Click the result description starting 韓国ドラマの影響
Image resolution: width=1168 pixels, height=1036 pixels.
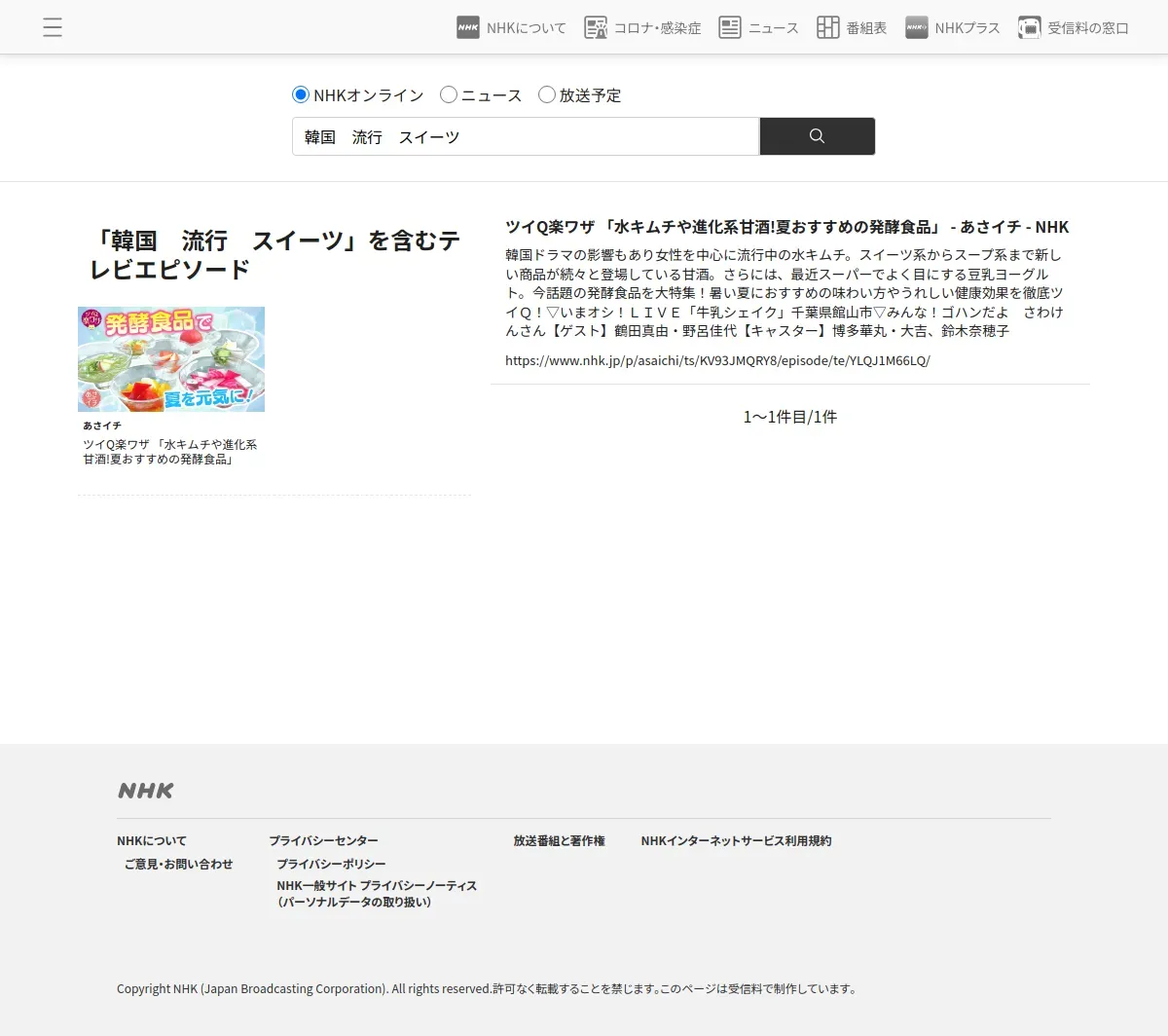coord(785,292)
